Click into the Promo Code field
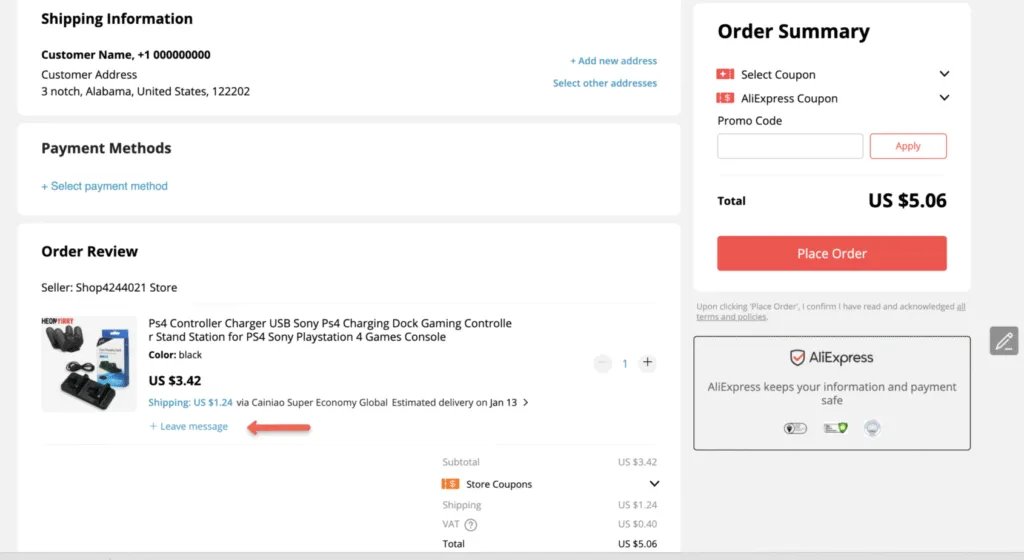 coord(790,146)
